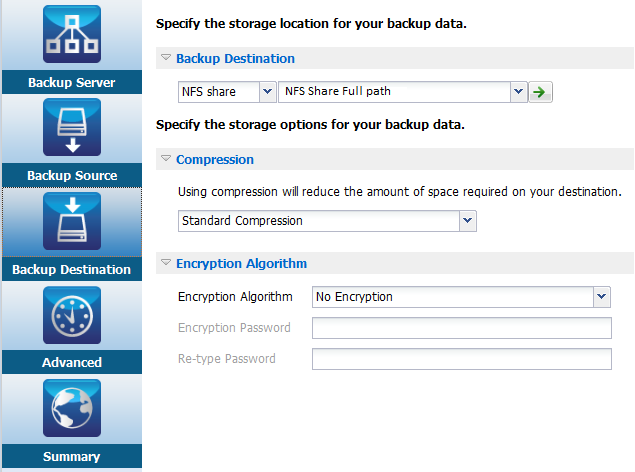Click the Backup Destination drive icon
Image resolution: width=635 pixels, height=472 pixels.
coord(71,222)
